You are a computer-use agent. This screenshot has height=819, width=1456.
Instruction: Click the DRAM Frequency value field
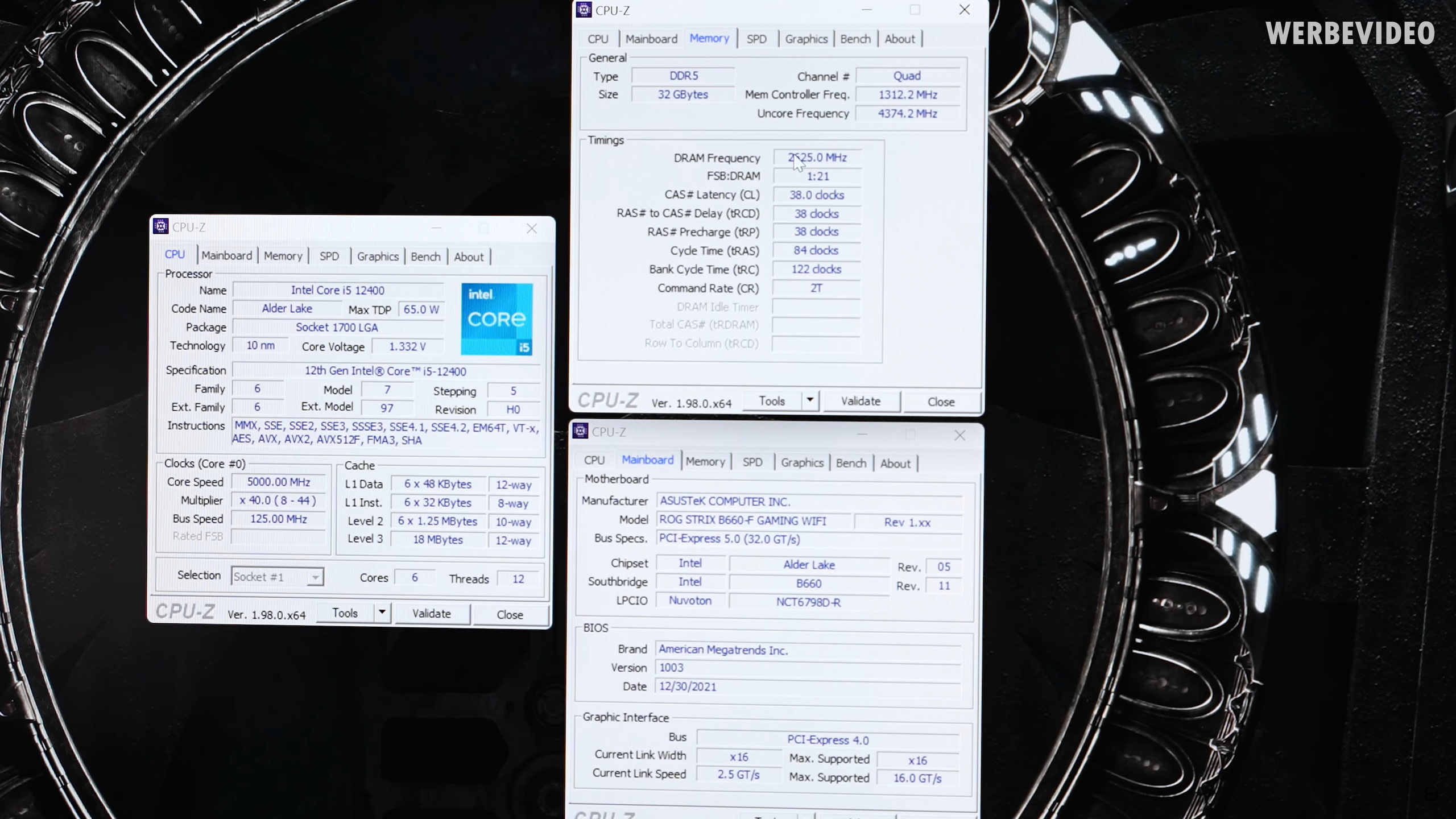point(817,158)
